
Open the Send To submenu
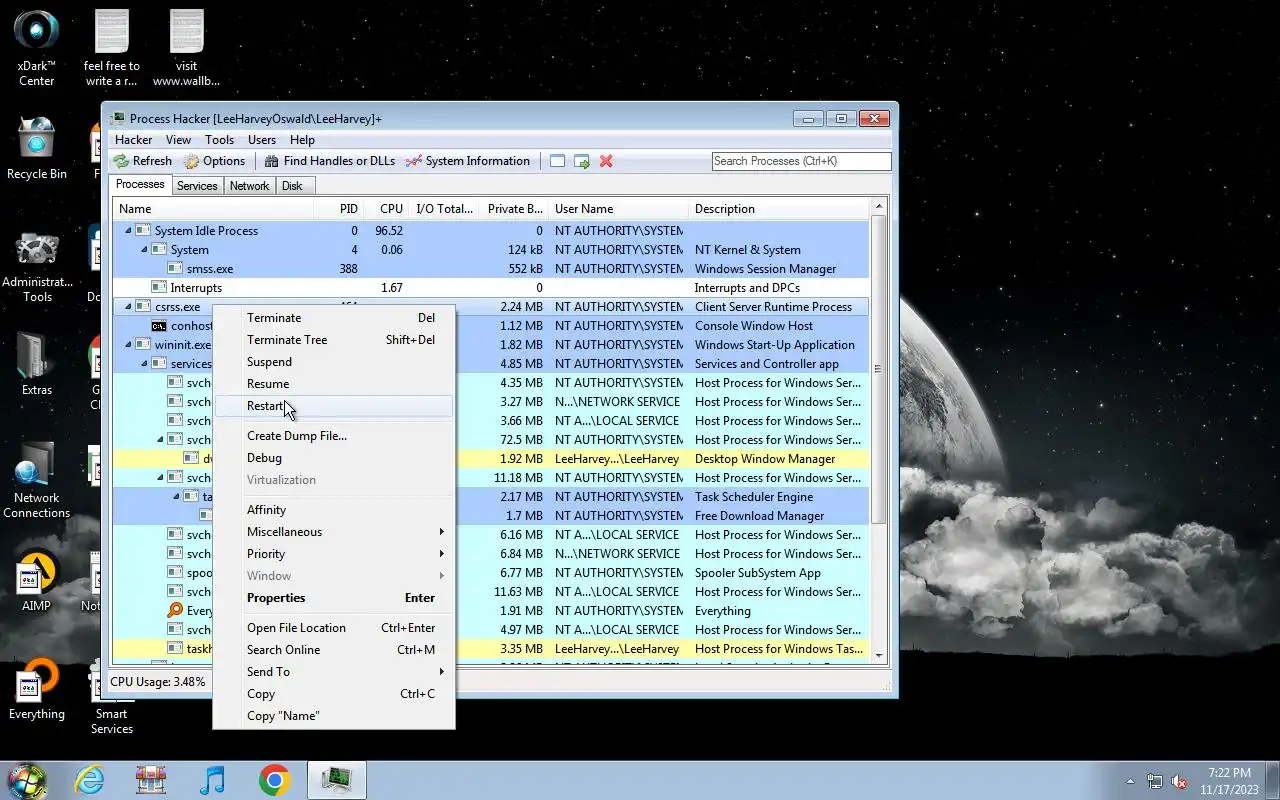pos(334,672)
